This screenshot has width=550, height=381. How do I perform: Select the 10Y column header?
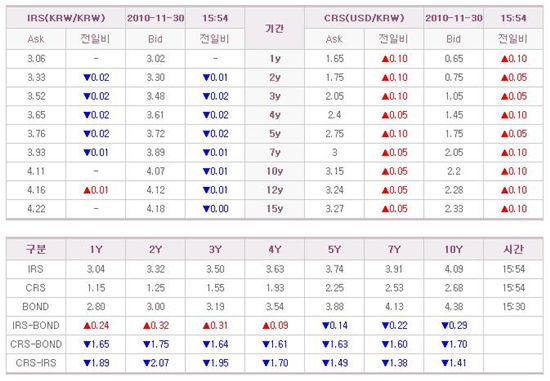454,249
